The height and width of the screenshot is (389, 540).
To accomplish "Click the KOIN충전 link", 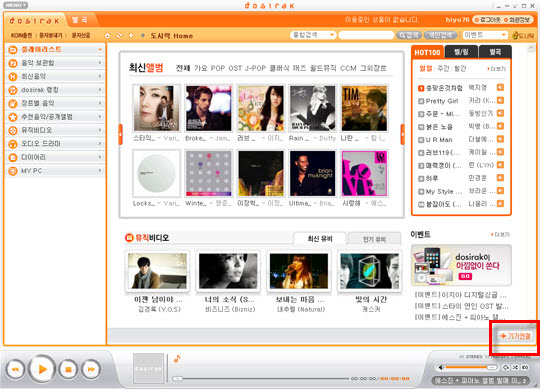I will [x=21, y=35].
